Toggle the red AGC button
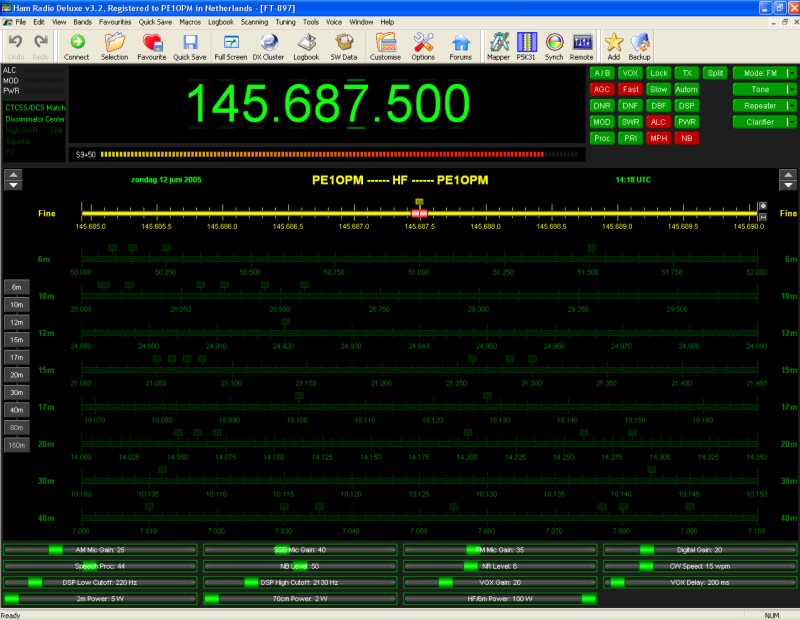The height and width of the screenshot is (620, 800). pyautogui.click(x=602, y=89)
